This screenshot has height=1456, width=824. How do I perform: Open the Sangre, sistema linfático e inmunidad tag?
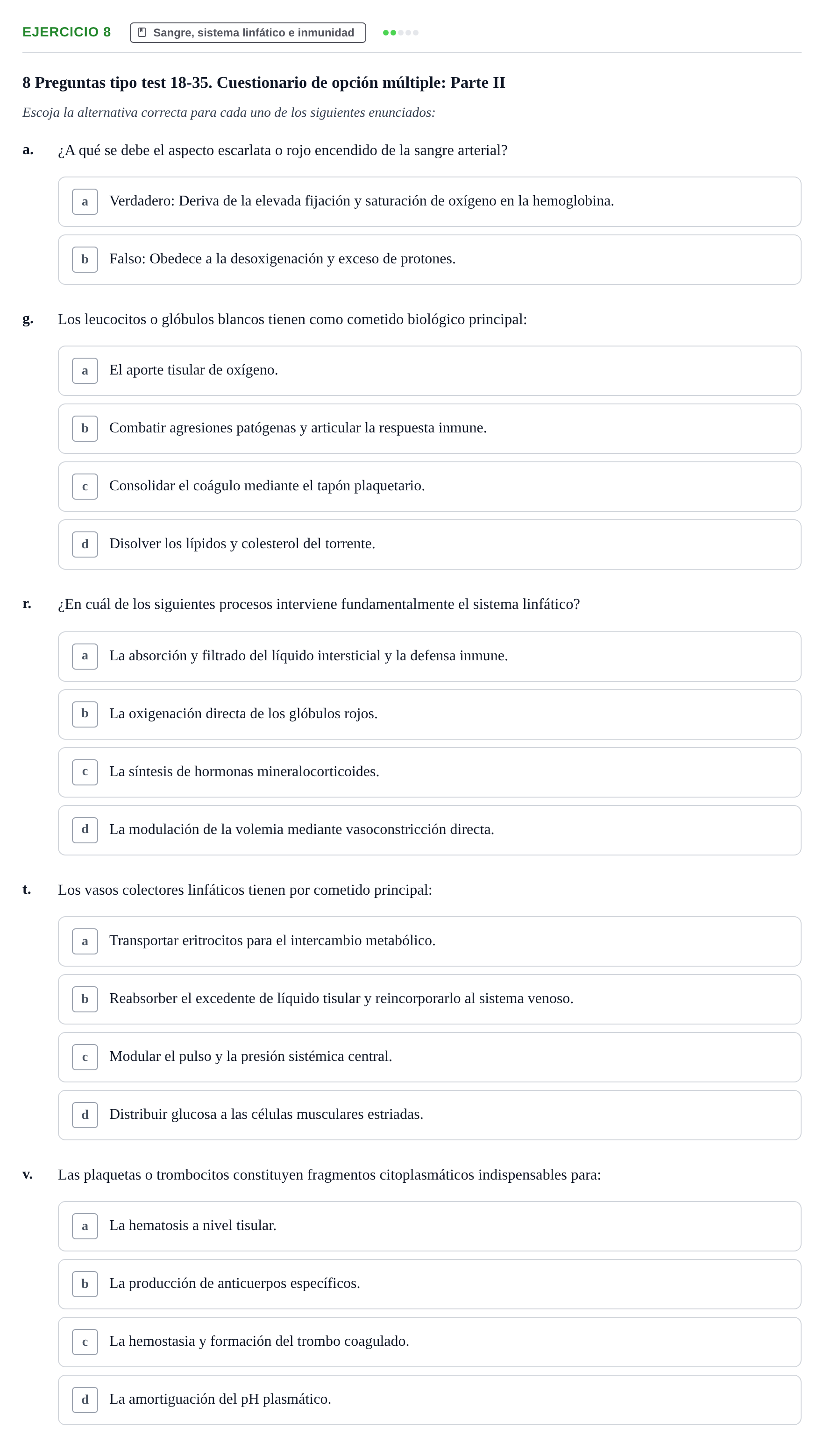[248, 33]
